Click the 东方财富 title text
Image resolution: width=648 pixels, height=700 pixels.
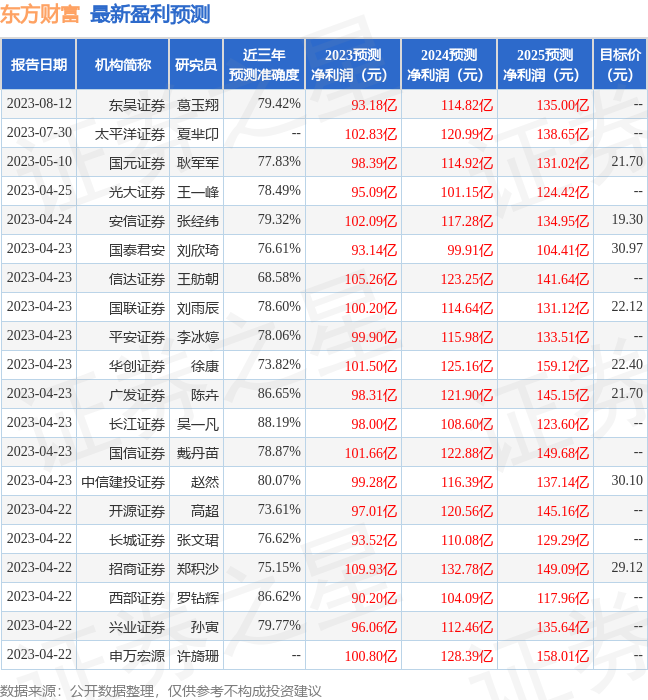(40, 15)
